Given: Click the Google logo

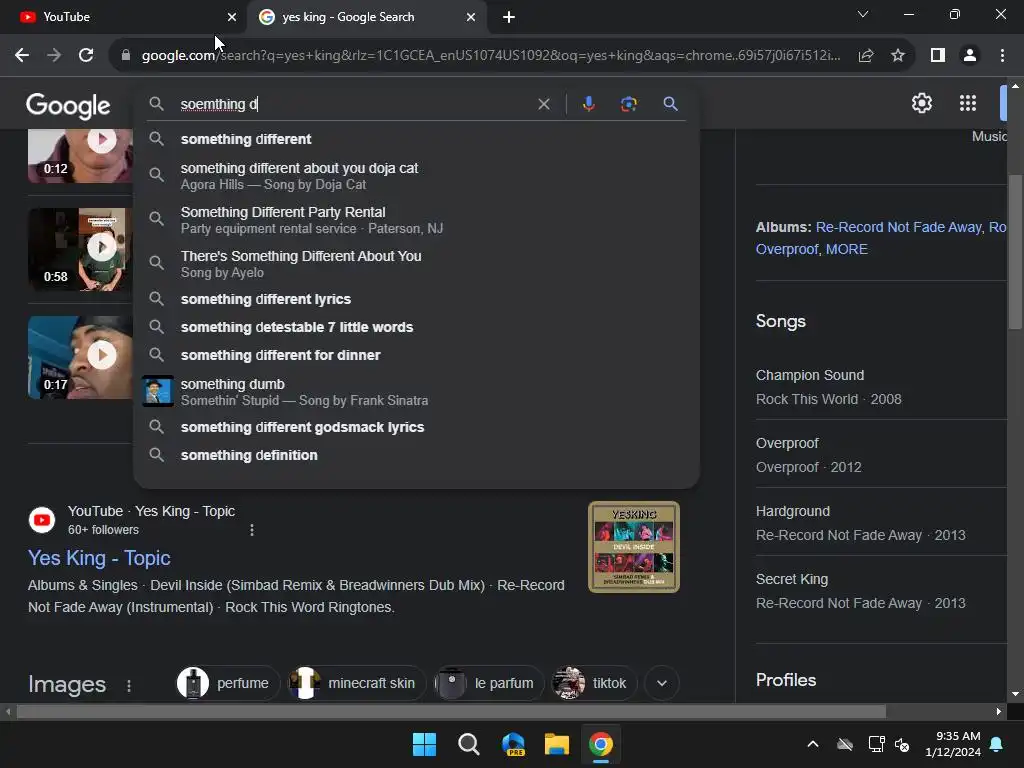Looking at the screenshot, I should point(69,105).
